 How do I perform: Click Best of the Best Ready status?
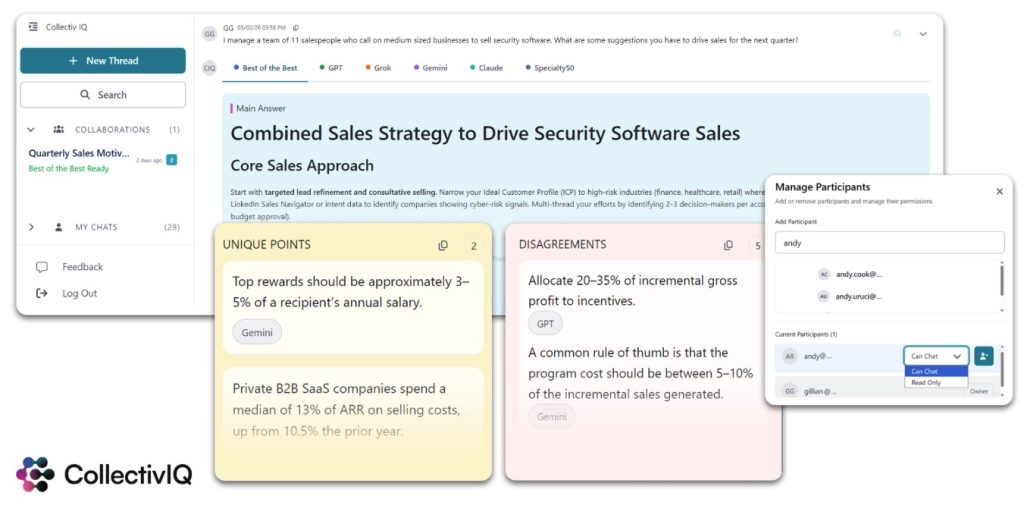(x=69, y=168)
